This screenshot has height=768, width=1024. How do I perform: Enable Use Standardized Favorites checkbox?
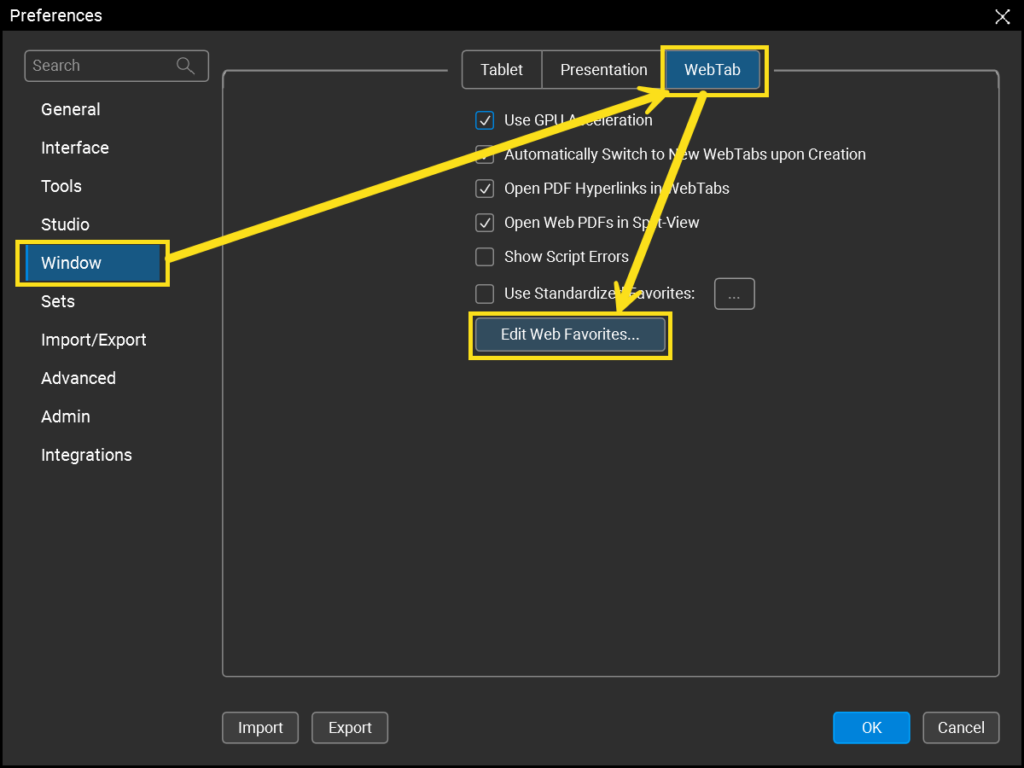click(485, 294)
